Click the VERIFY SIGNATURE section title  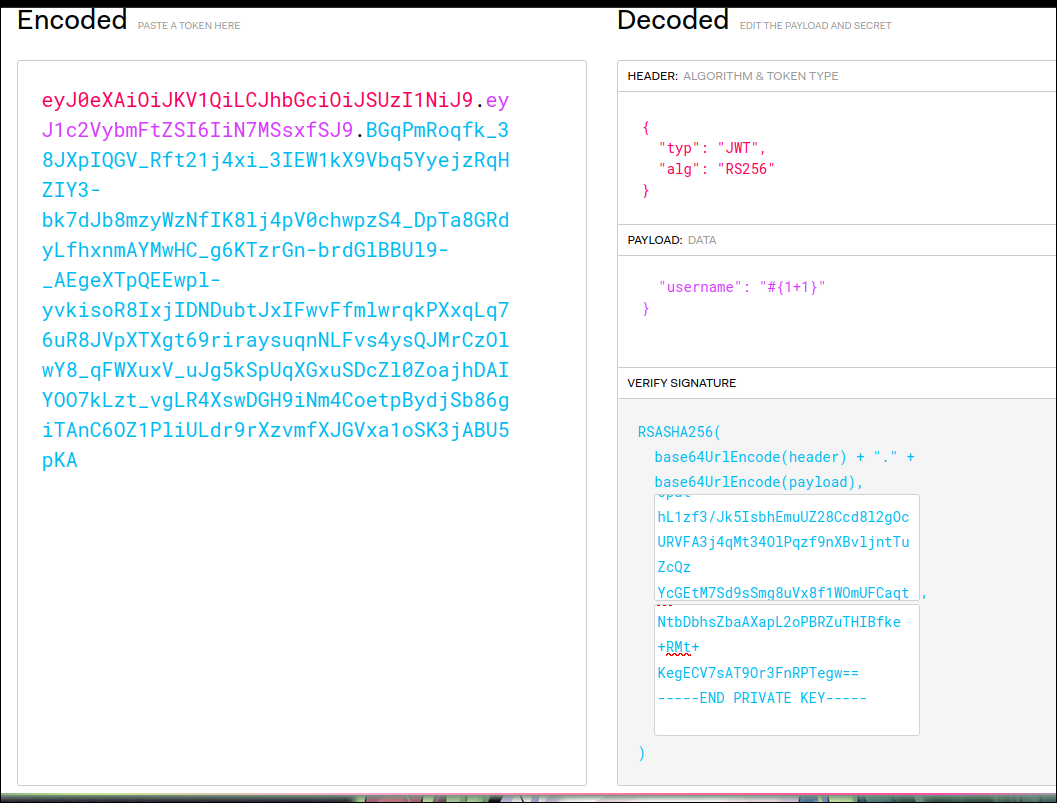[681, 383]
